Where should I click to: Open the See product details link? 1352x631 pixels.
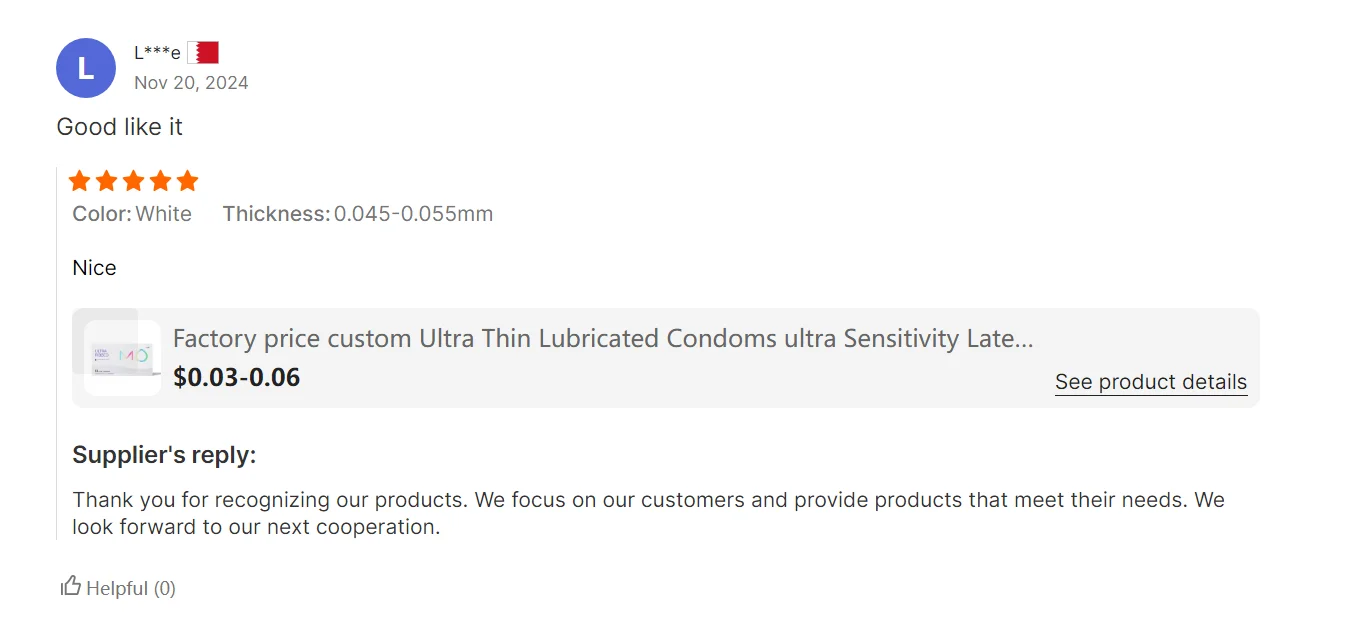click(1150, 382)
